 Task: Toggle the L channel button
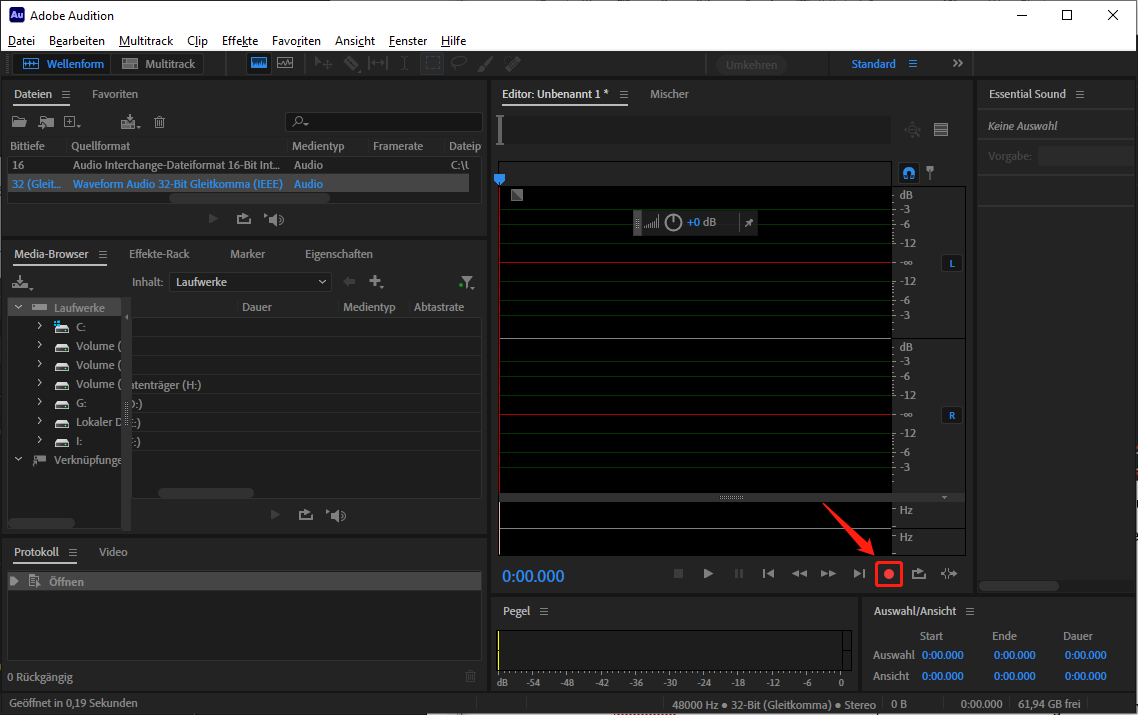951,262
